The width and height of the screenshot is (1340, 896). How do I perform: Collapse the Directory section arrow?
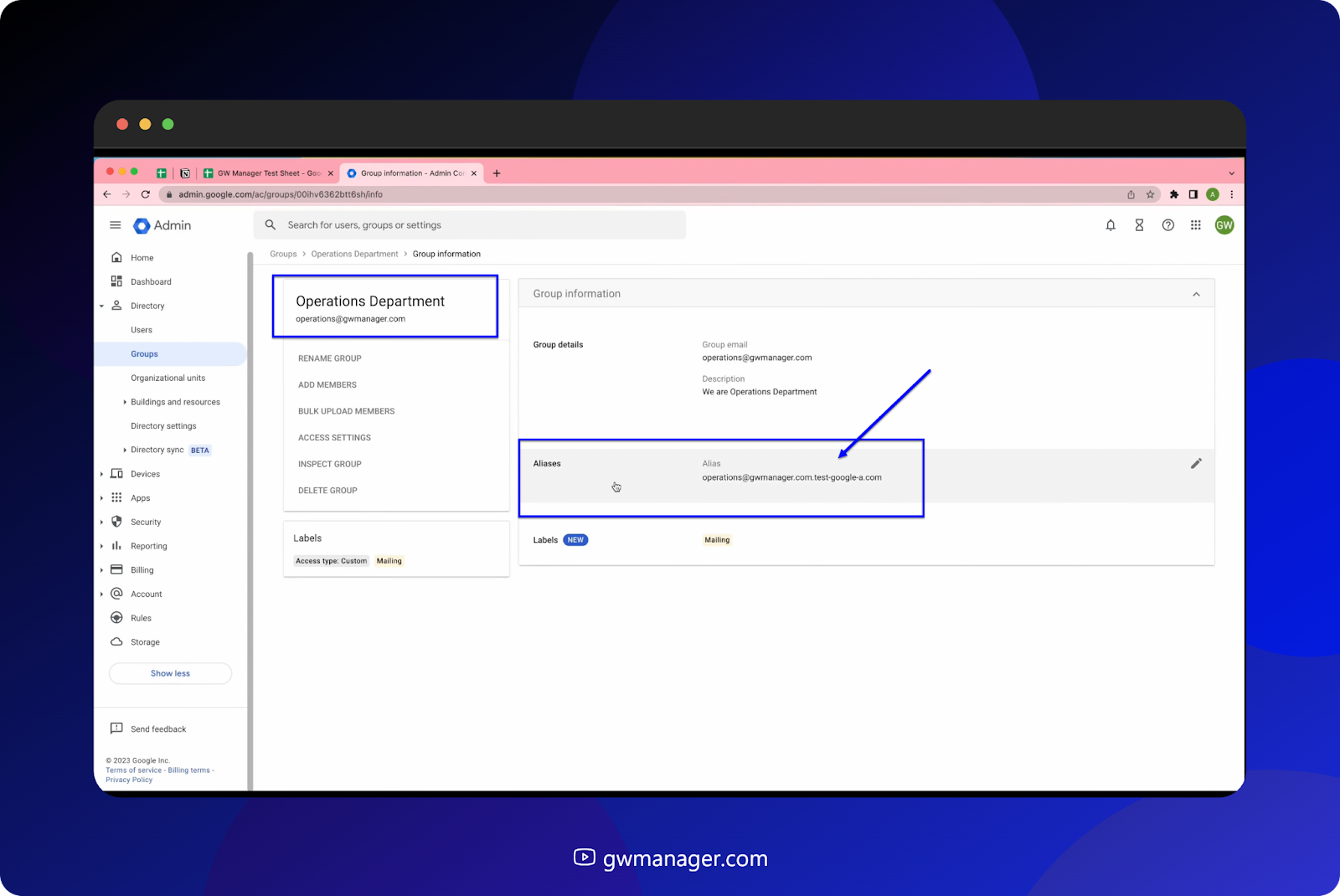[x=101, y=306]
